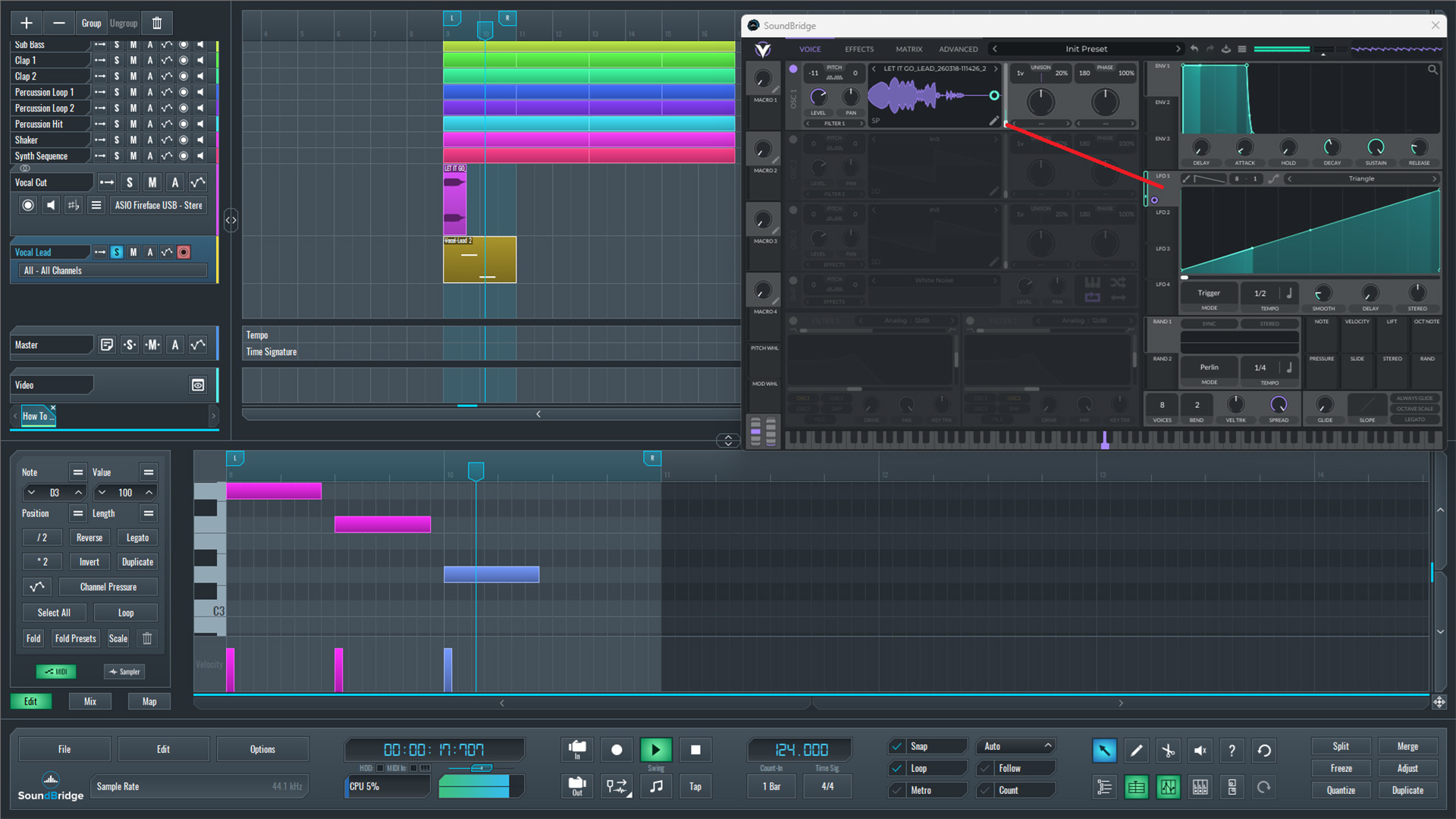Open the track list view icon
Viewport: 1456px width, 819px height.
[x=1104, y=787]
